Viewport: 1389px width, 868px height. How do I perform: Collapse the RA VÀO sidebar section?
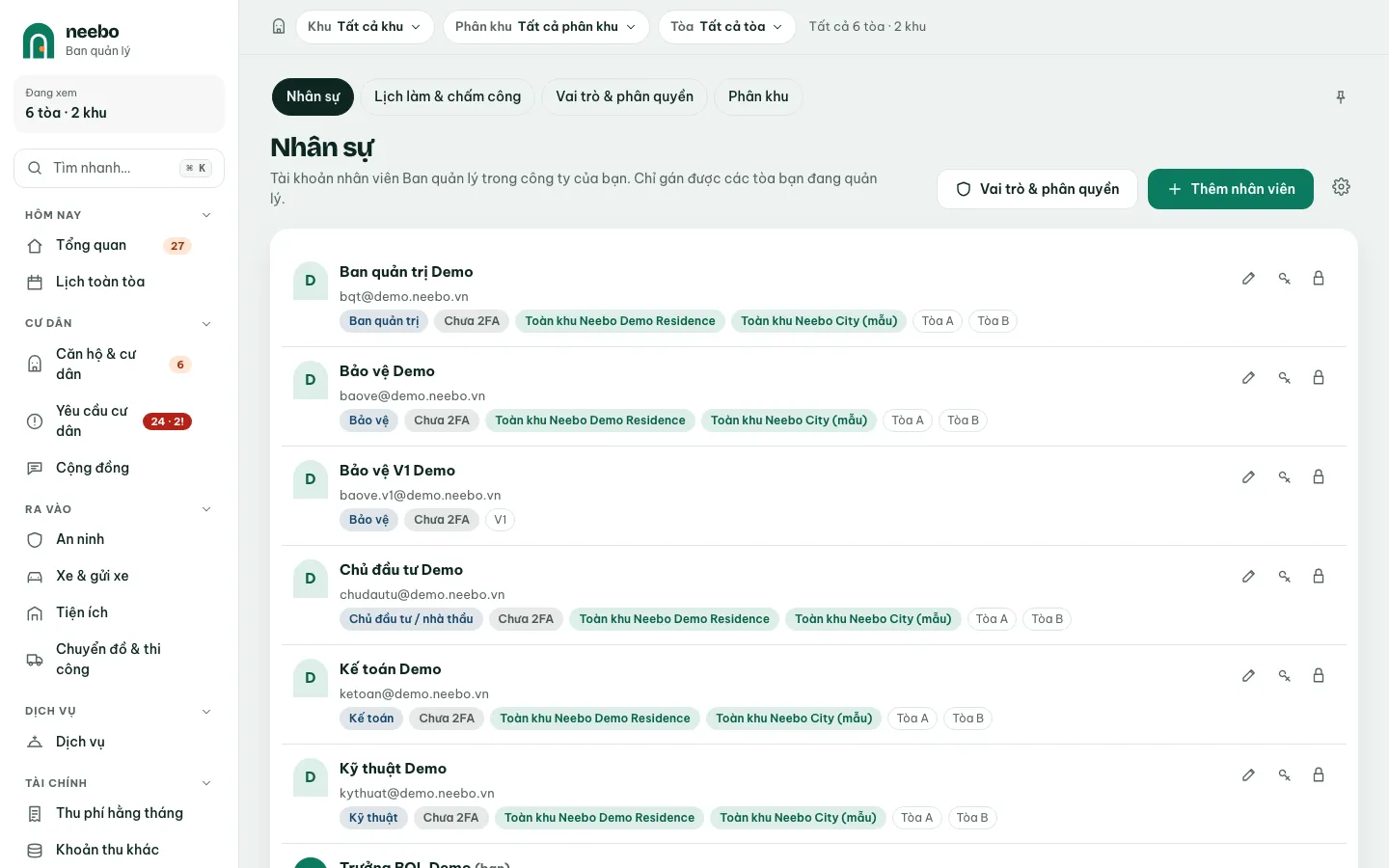(205, 509)
